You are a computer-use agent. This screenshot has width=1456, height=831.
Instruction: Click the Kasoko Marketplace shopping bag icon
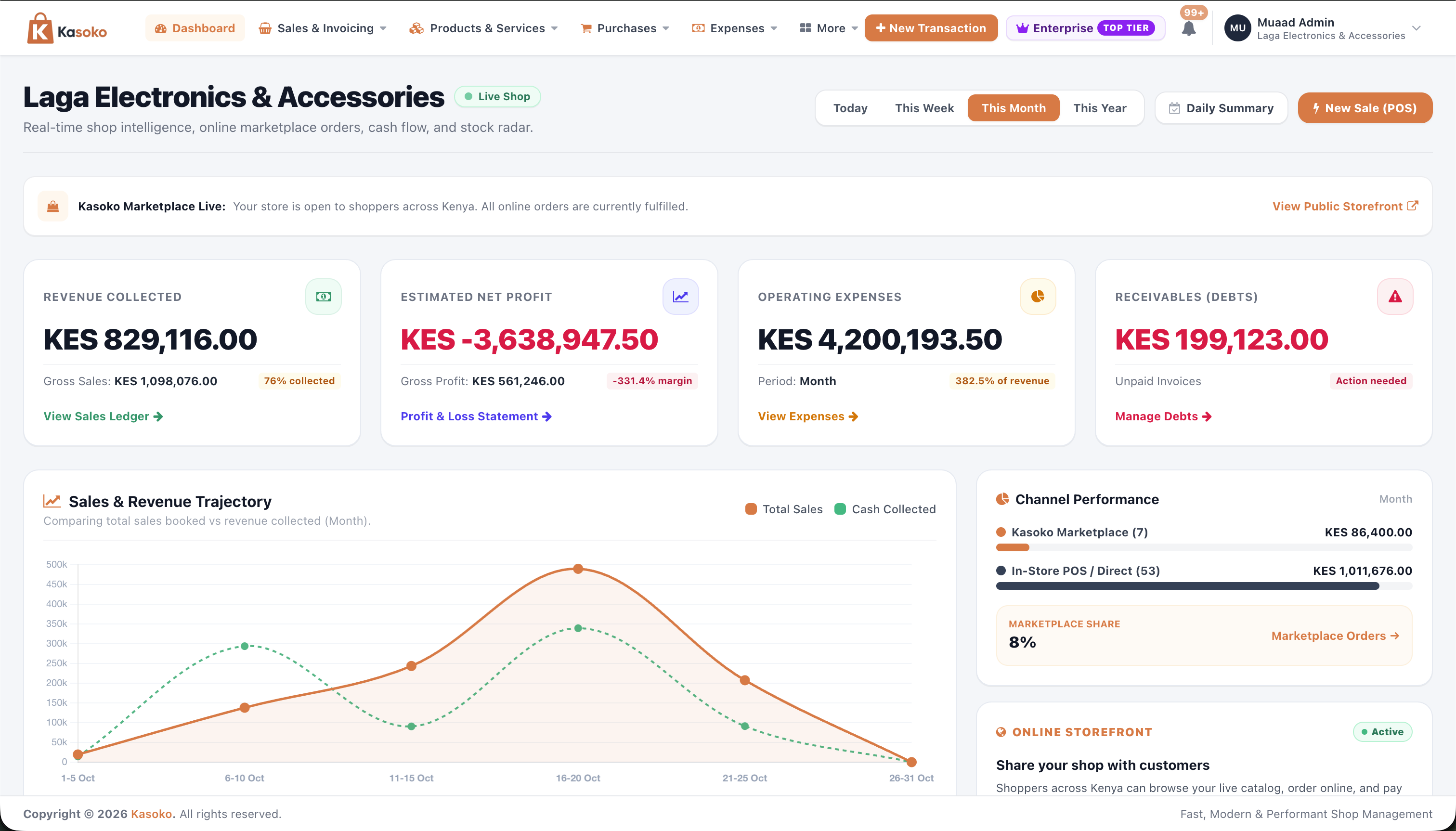(x=53, y=206)
